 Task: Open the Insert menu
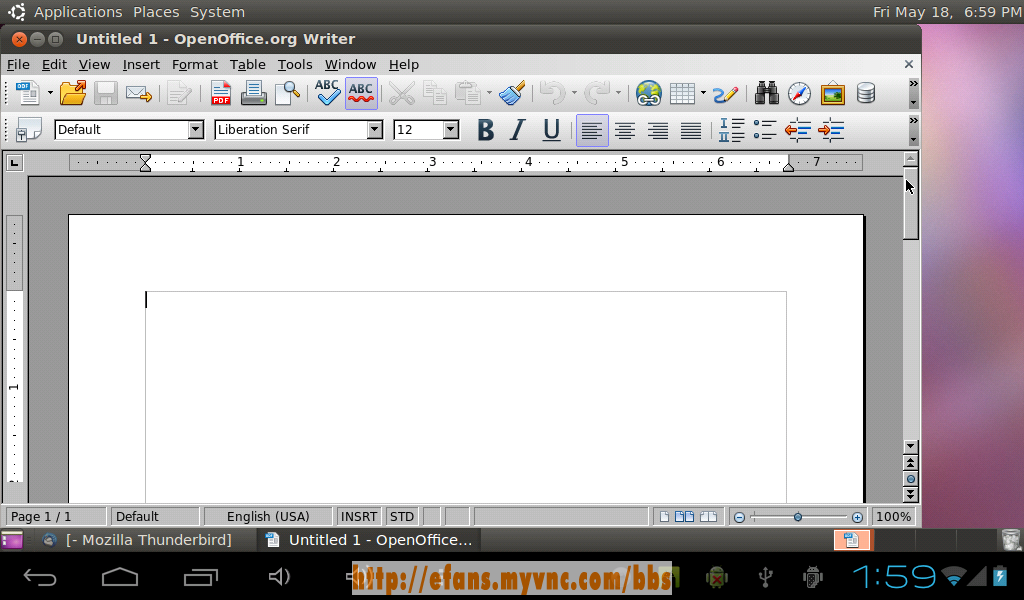(141, 65)
